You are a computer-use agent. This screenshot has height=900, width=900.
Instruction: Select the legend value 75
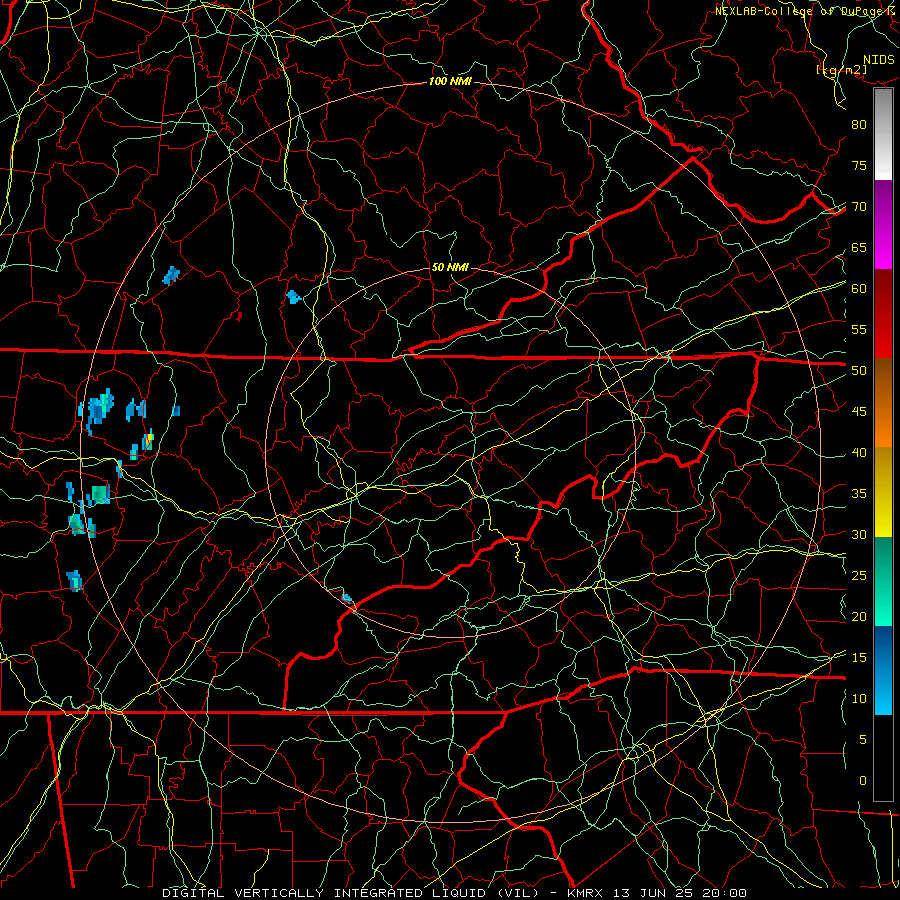click(859, 166)
